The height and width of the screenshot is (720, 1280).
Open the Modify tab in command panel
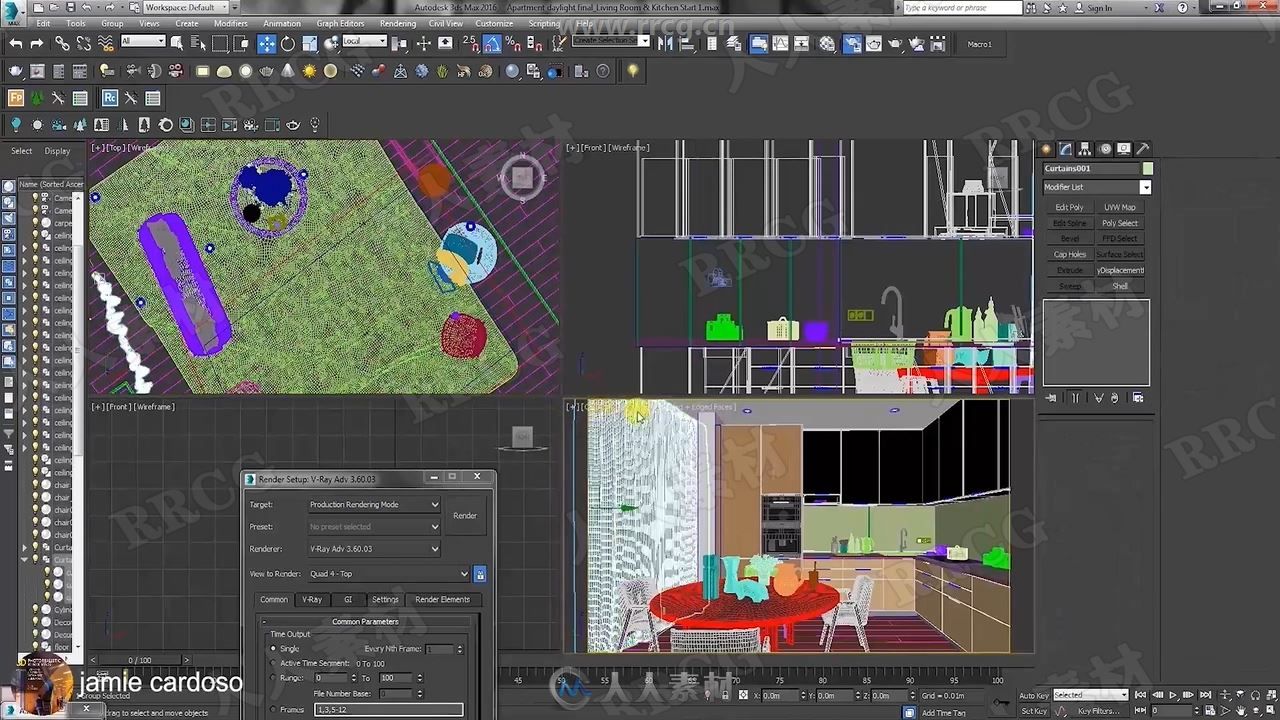1066,149
